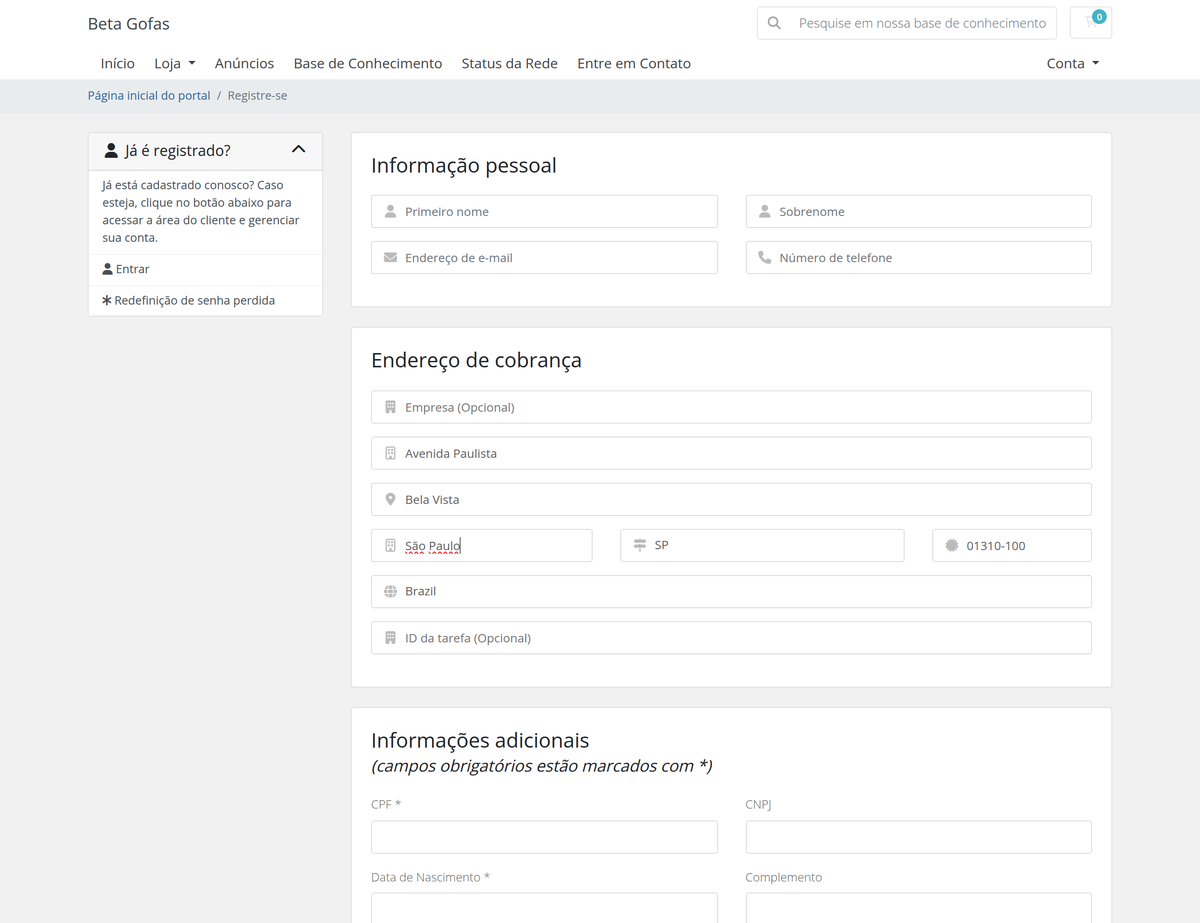Viewport: 1200px width, 923px height.
Task: Focus the Empresa (Opcional) field
Action: pos(731,408)
